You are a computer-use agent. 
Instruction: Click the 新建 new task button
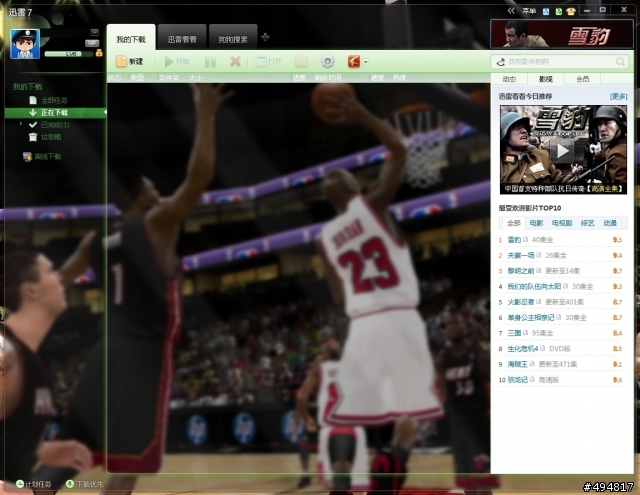click(129, 62)
